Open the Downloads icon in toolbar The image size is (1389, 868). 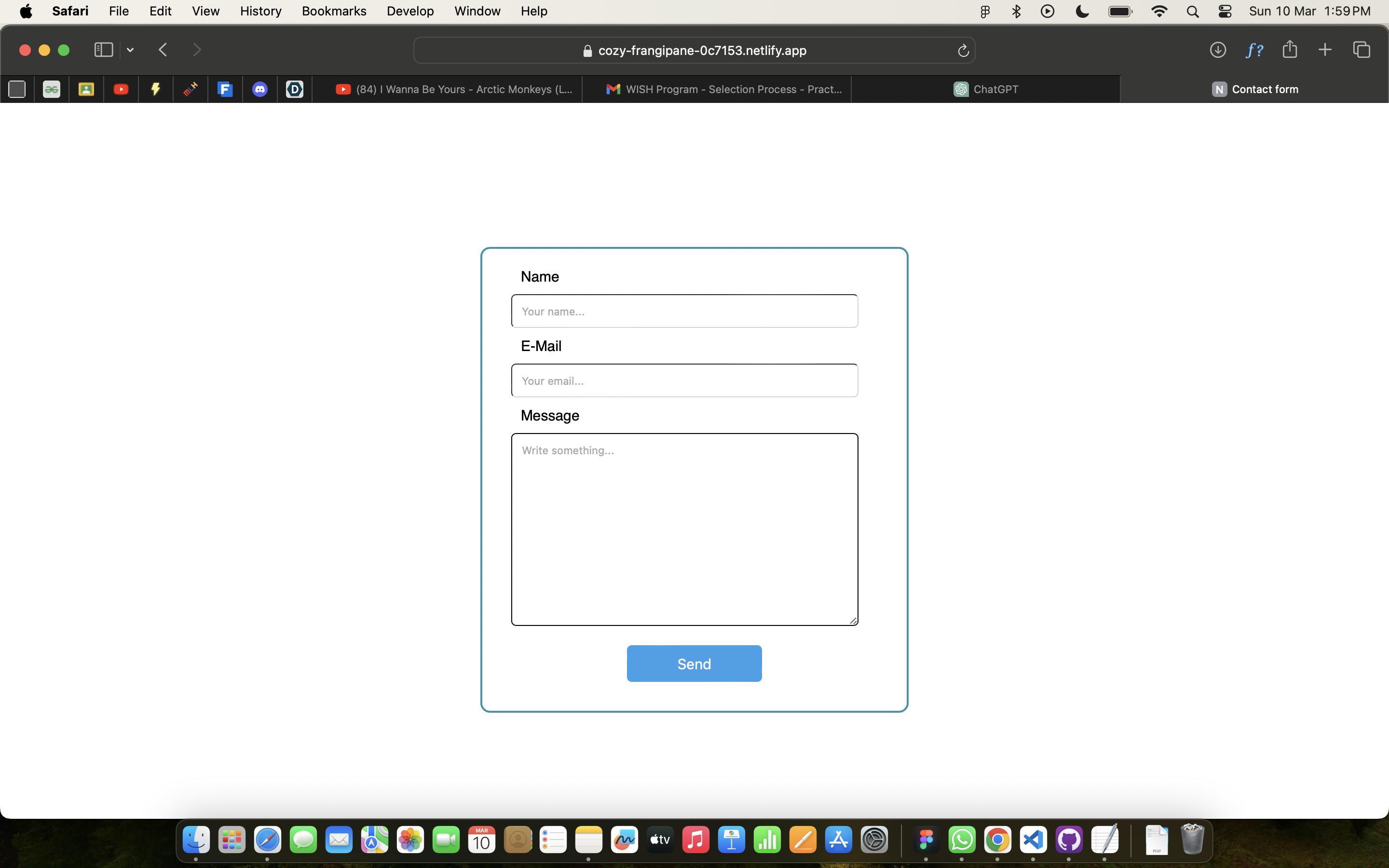[1217, 50]
